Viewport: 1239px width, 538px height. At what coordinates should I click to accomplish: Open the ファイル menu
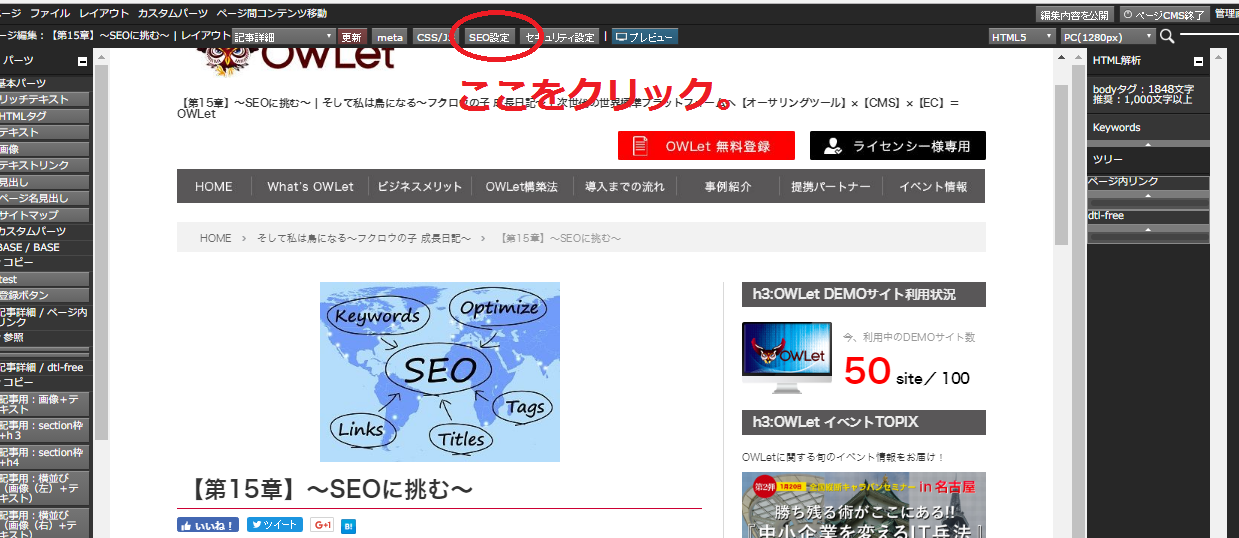click(50, 14)
